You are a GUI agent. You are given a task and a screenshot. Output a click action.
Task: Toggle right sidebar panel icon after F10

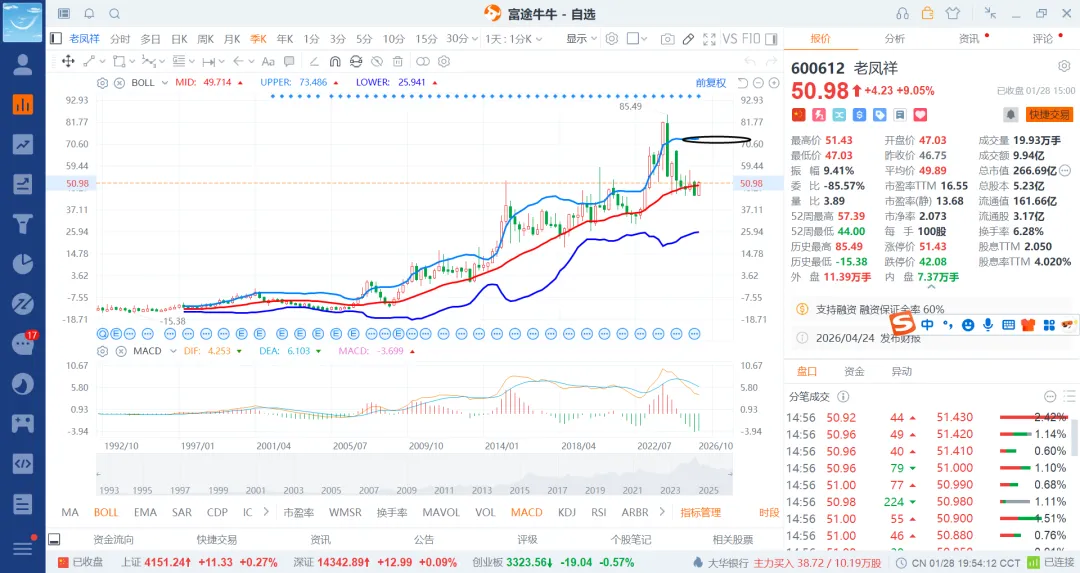[x=771, y=39]
